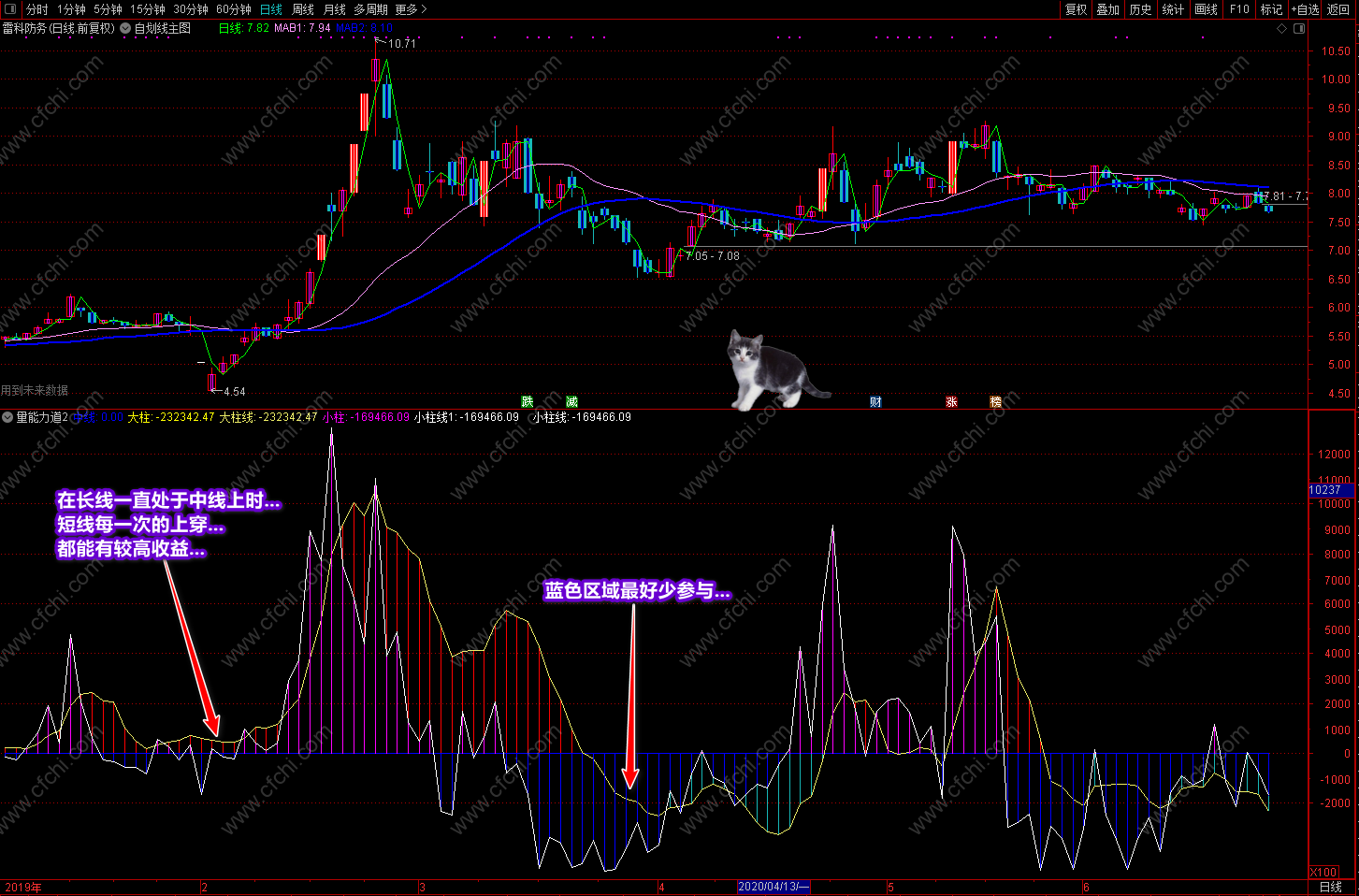Viewport: 1359px width, 896px height.
Task: Click the green 跌 marker icon
Action: point(528,402)
